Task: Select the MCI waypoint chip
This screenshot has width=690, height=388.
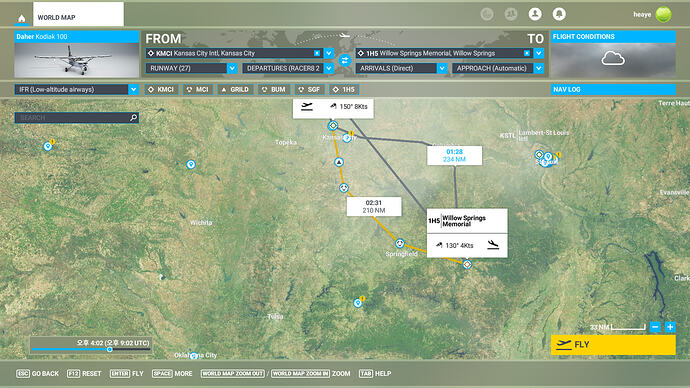Action: [x=198, y=89]
